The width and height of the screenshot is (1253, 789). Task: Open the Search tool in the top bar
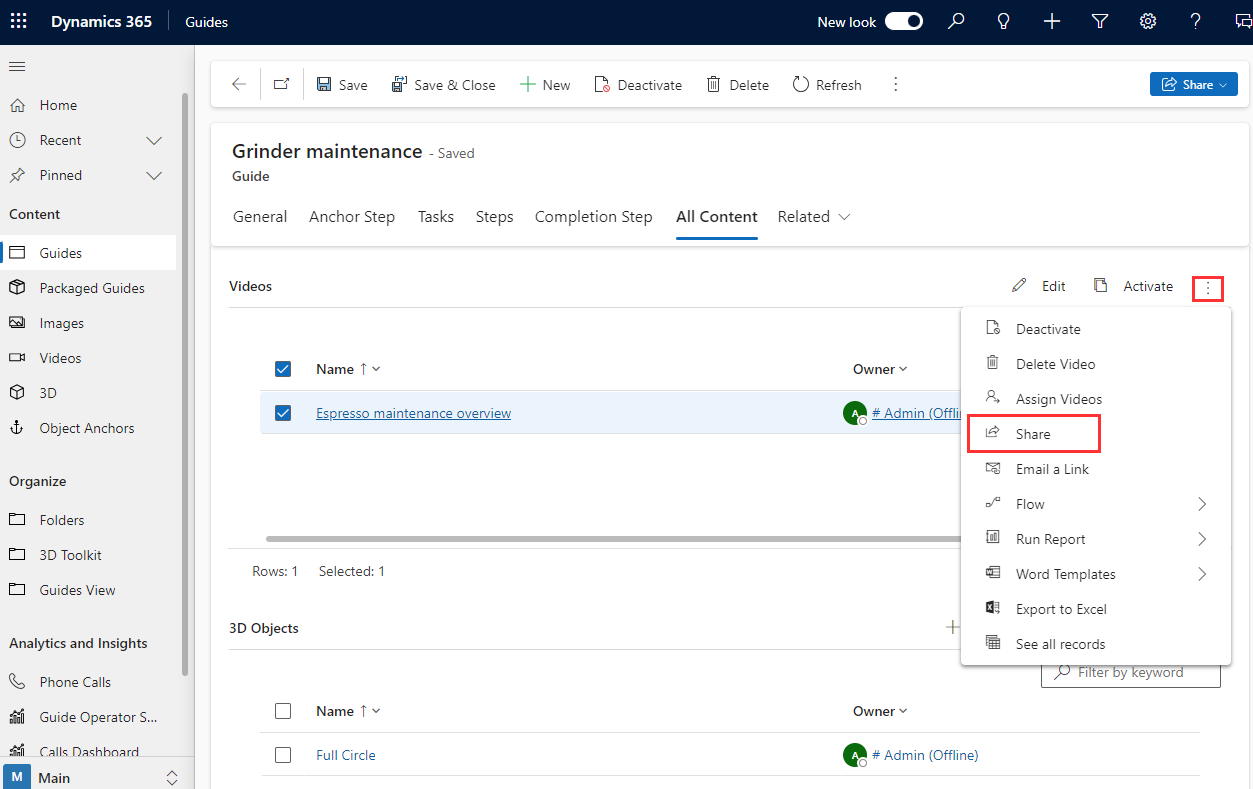point(955,21)
